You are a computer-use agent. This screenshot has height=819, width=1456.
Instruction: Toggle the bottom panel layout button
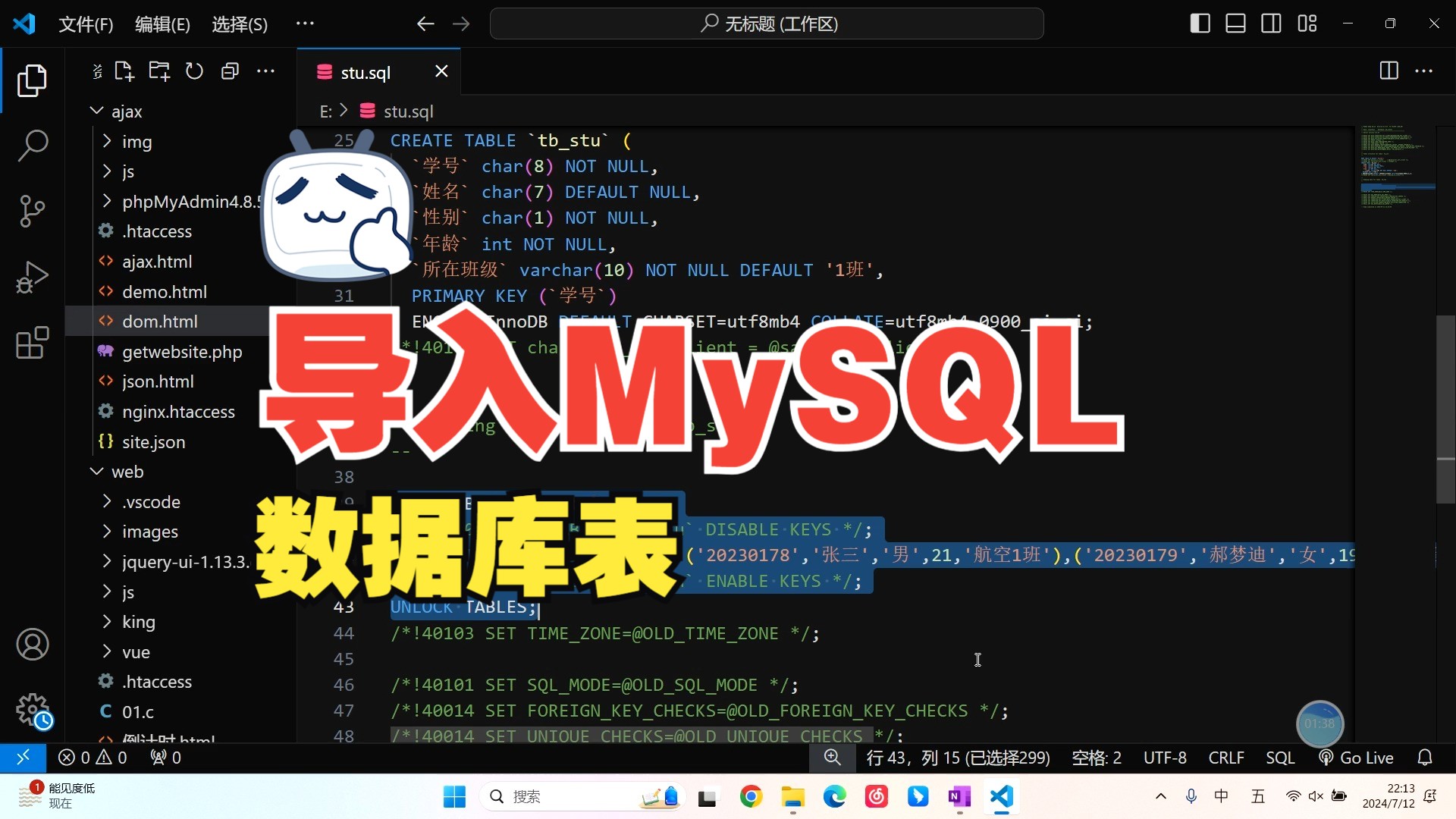point(1235,24)
